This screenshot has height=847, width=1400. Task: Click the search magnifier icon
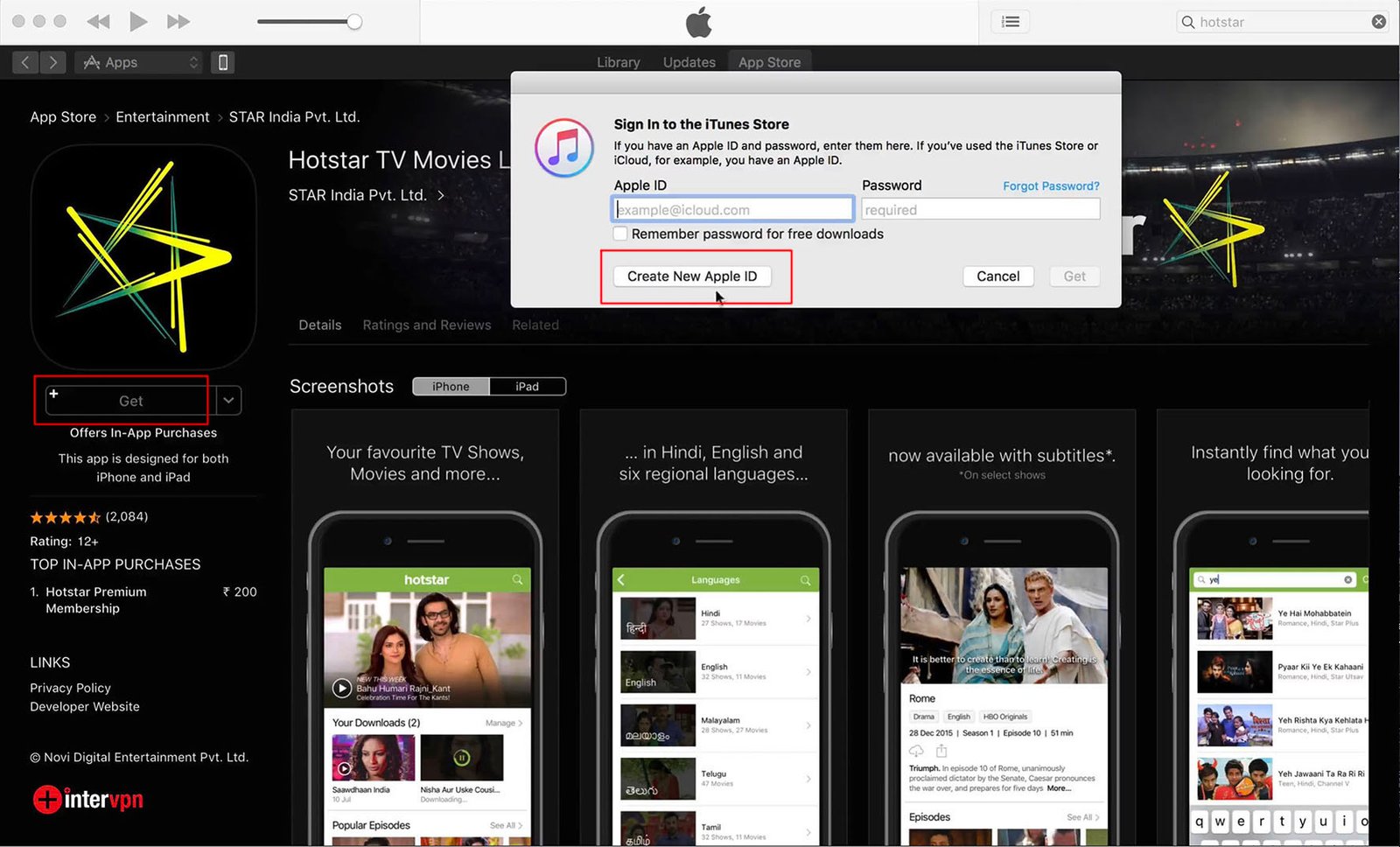[1187, 22]
